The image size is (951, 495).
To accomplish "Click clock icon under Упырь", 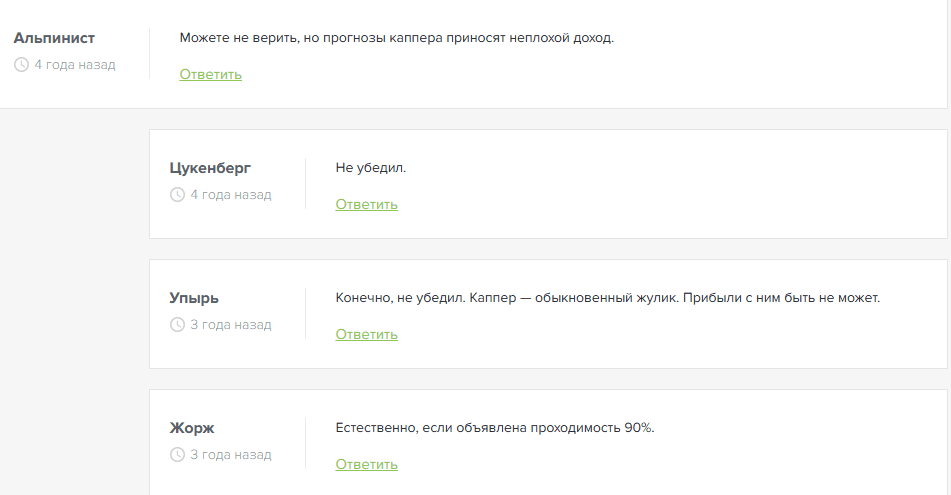I will pos(177,325).
